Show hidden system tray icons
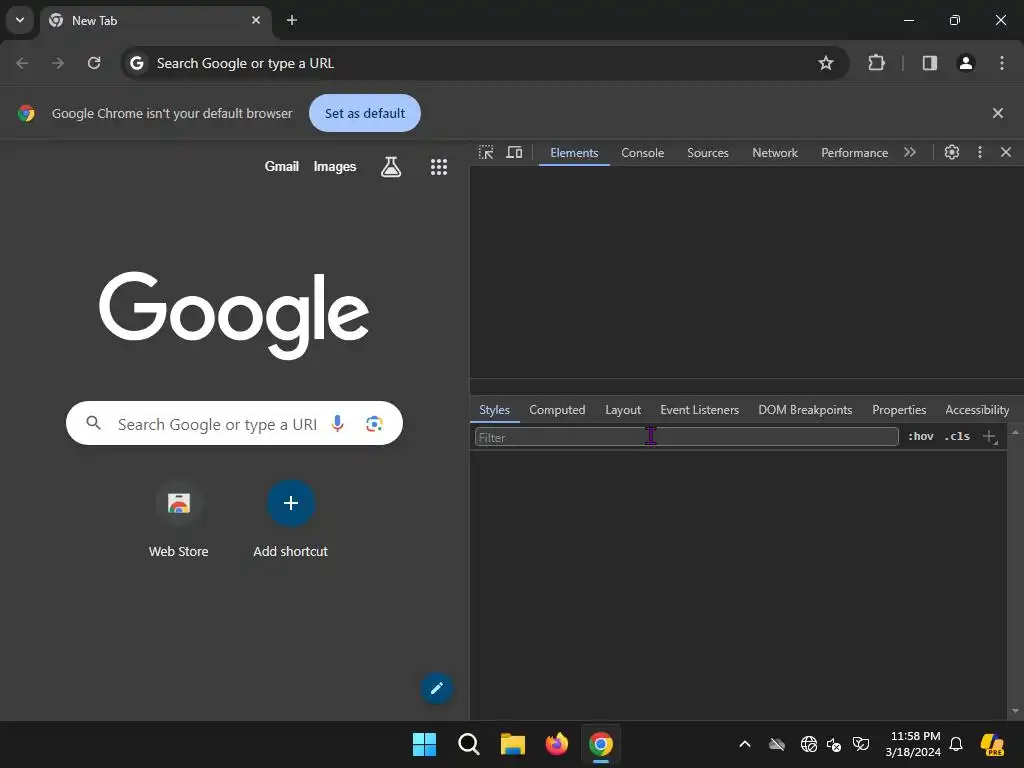Image resolution: width=1024 pixels, height=768 pixels. tap(744, 744)
